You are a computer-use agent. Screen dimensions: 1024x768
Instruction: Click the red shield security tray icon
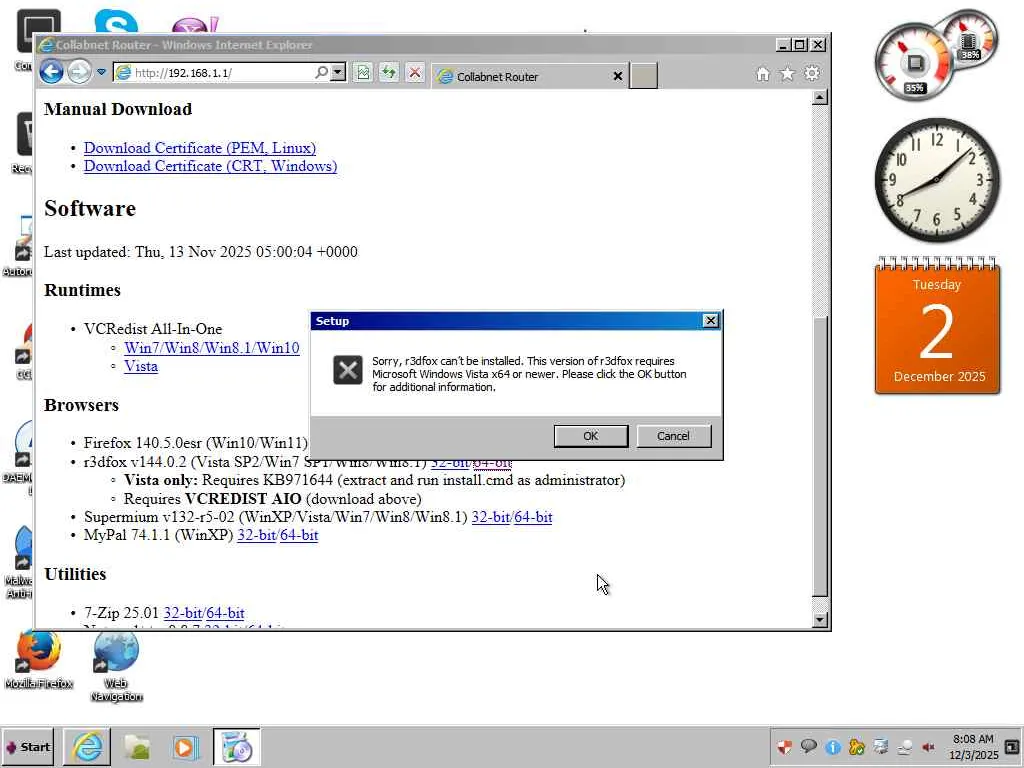[x=784, y=747]
